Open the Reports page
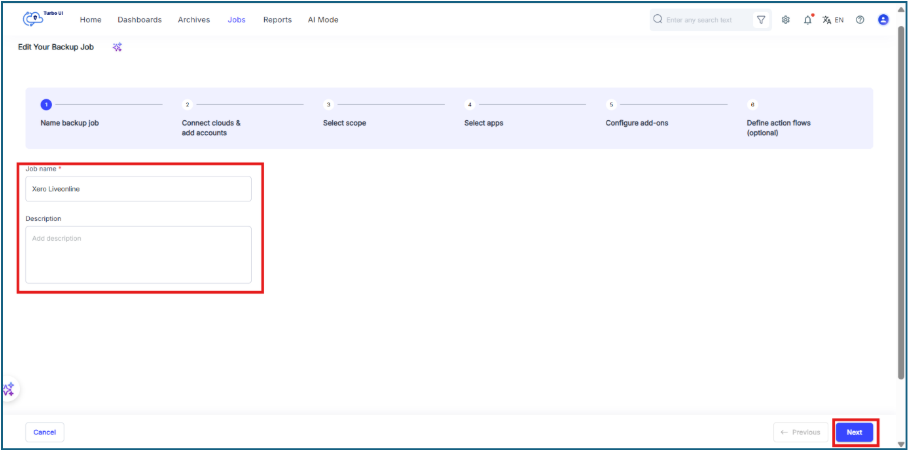This screenshot has width=909, height=450. pos(278,20)
